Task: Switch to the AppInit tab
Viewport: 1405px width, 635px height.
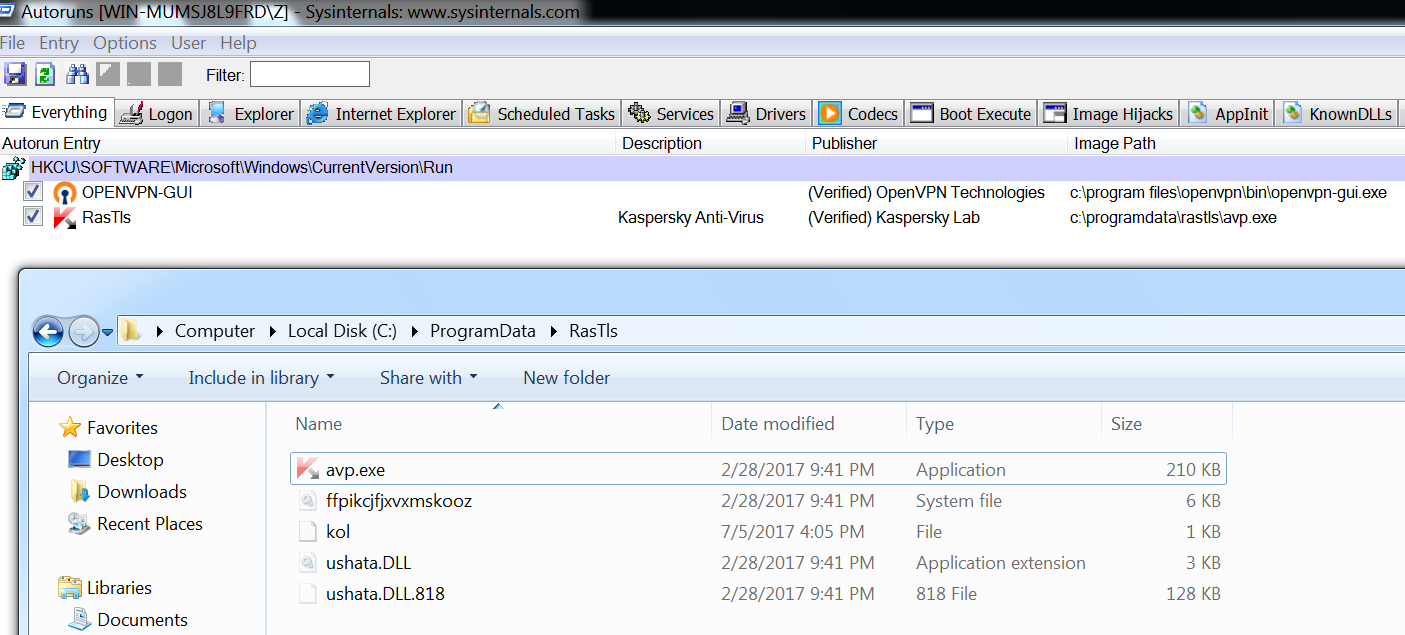Action: click(1228, 114)
